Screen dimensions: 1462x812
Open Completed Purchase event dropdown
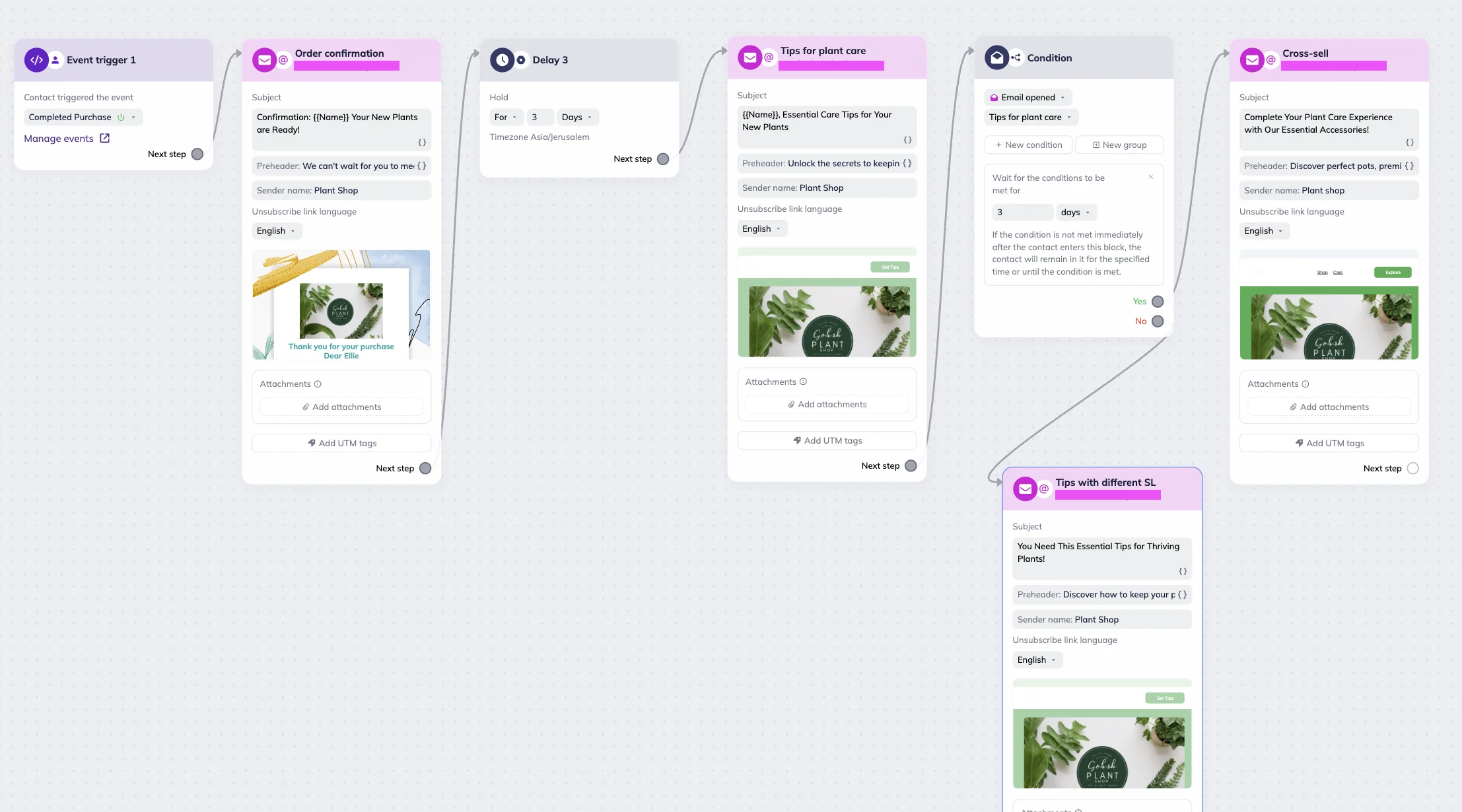coord(83,118)
